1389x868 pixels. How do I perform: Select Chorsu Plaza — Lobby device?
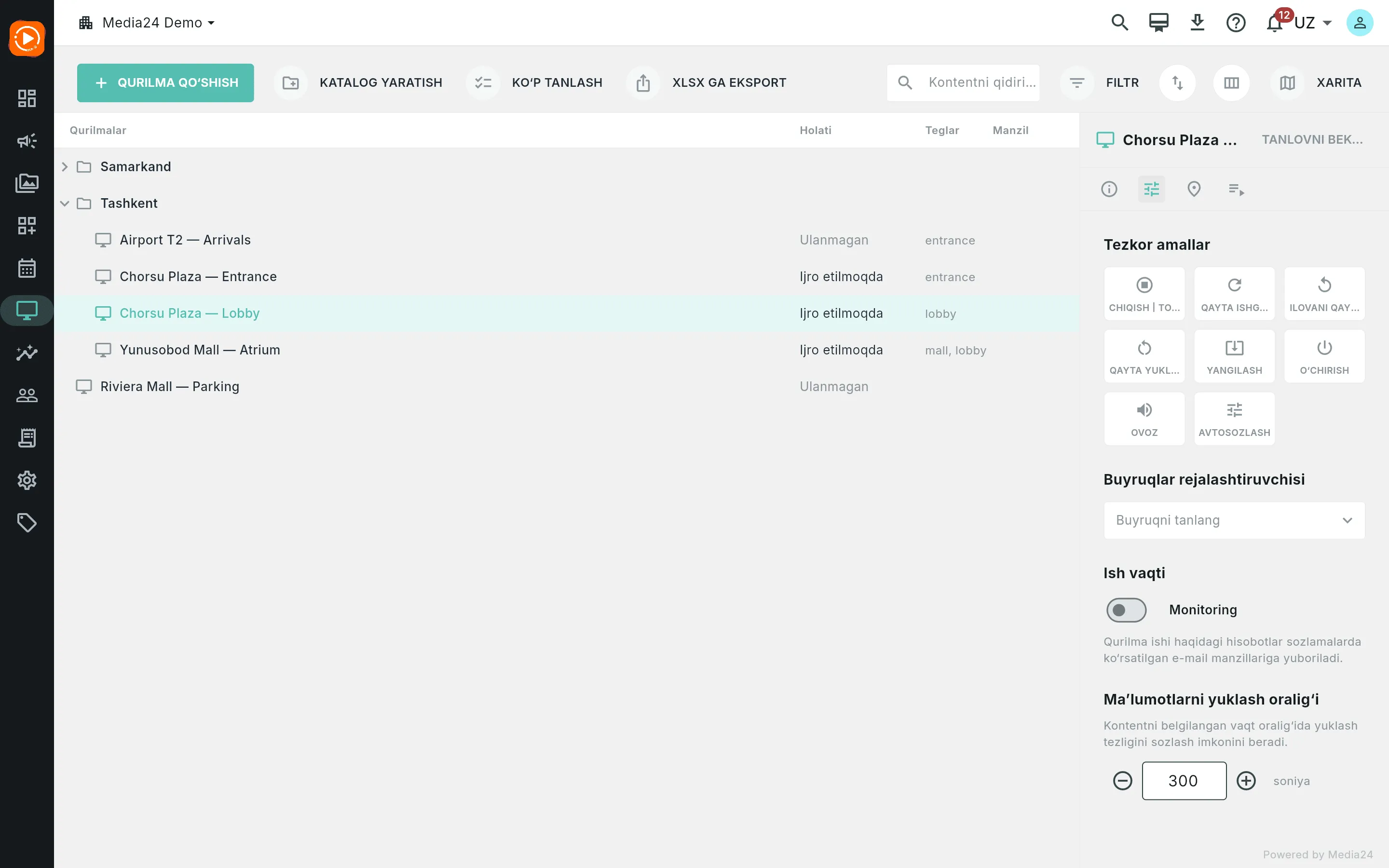click(x=567, y=313)
